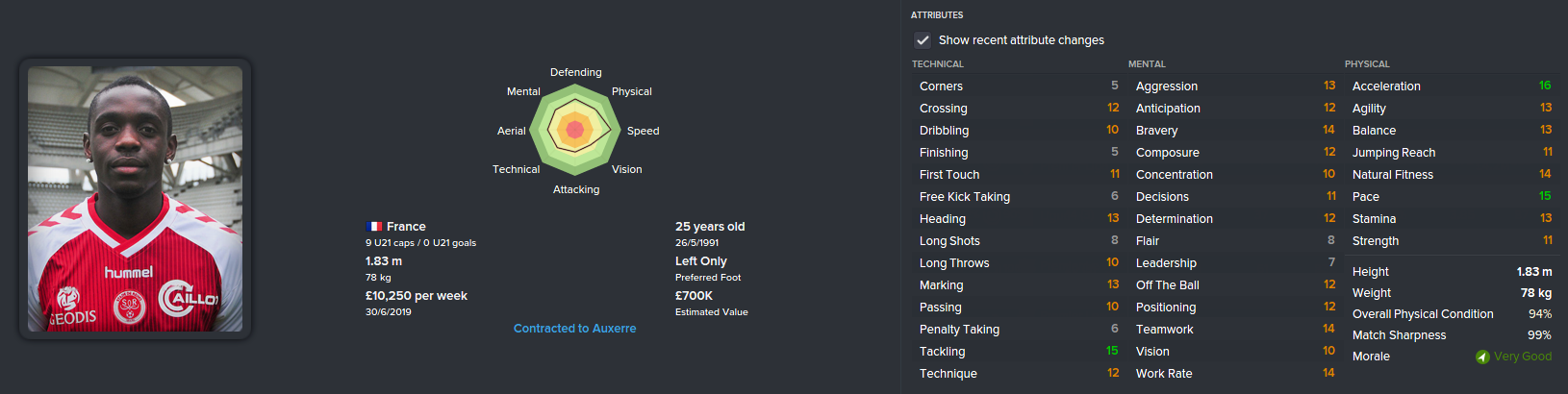Select the TECHNICAL column header
The width and height of the screenshot is (1568, 394).
pos(937,64)
